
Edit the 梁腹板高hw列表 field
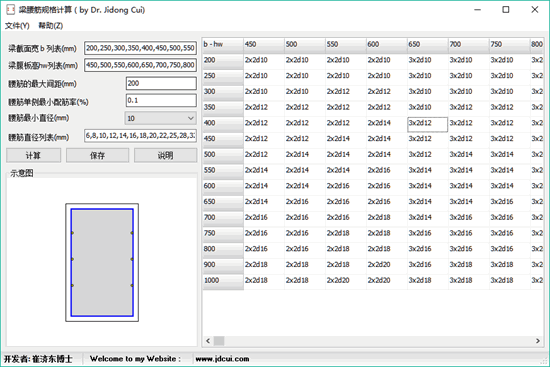(x=140, y=65)
